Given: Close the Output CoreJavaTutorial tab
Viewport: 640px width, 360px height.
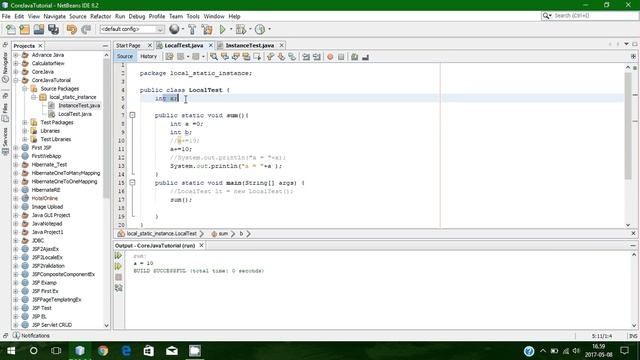Looking at the screenshot, I should [201, 246].
